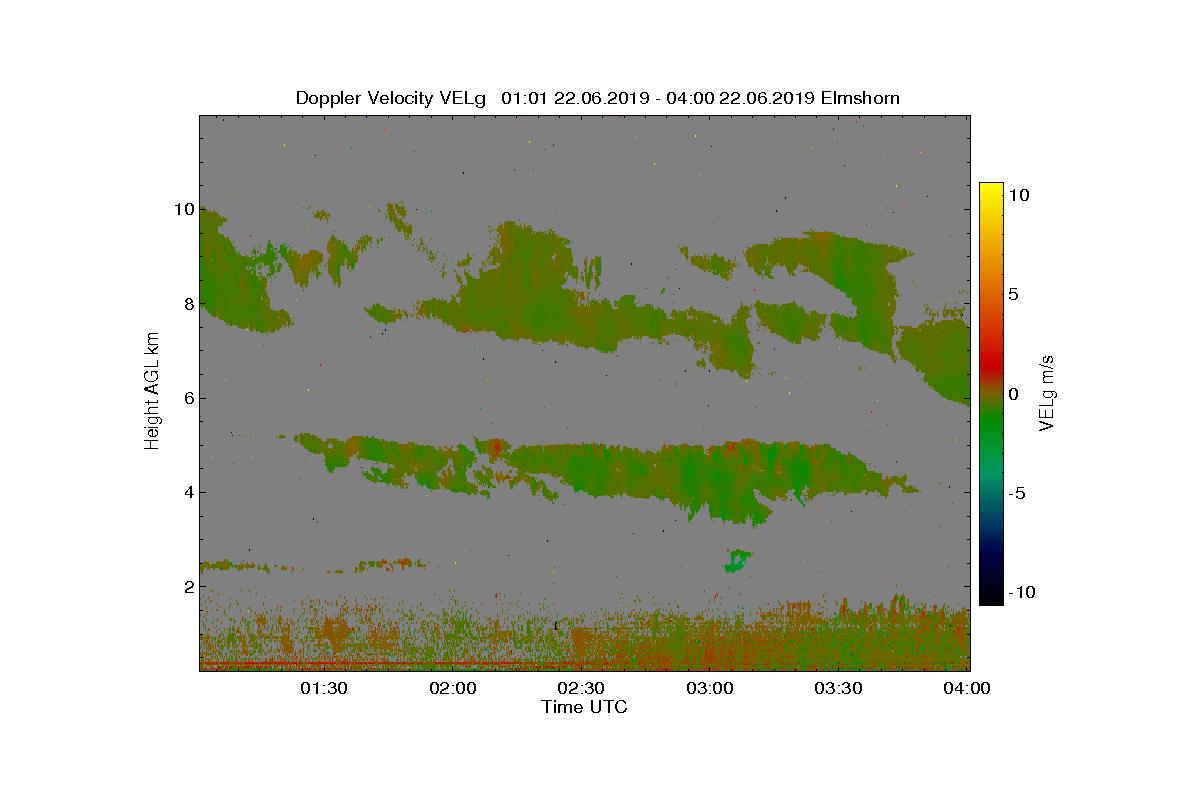
Task: Click the height tick label 10
Action: click(183, 209)
